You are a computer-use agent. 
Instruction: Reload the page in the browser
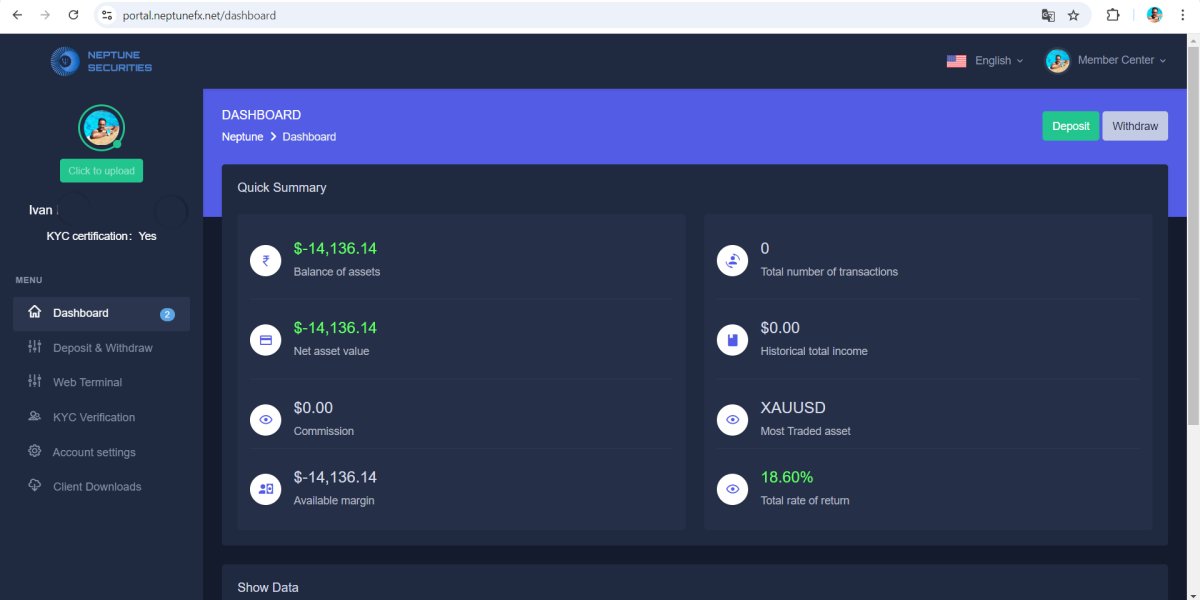click(73, 15)
